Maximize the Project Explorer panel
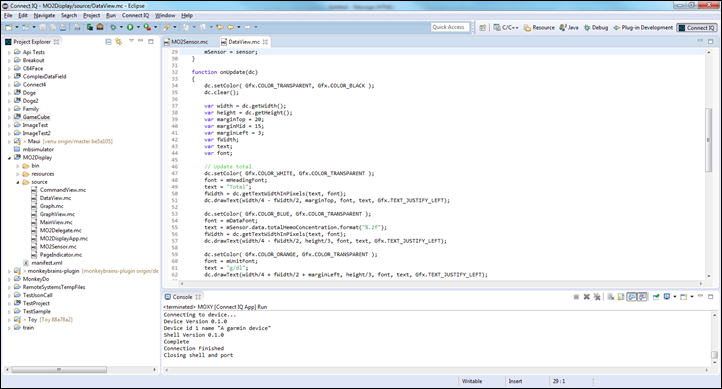 click(151, 41)
